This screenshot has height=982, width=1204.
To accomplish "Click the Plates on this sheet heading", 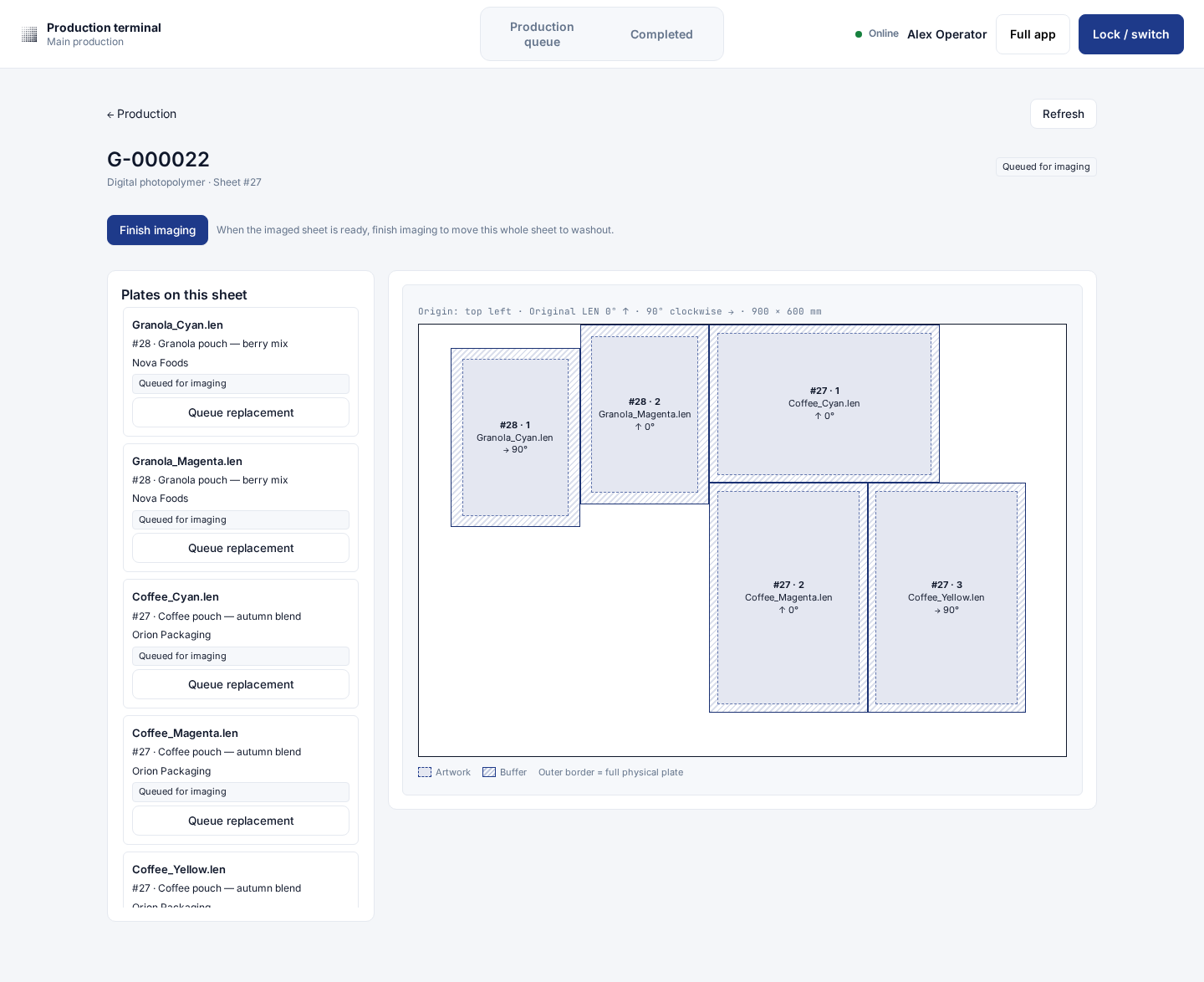I will click(184, 294).
